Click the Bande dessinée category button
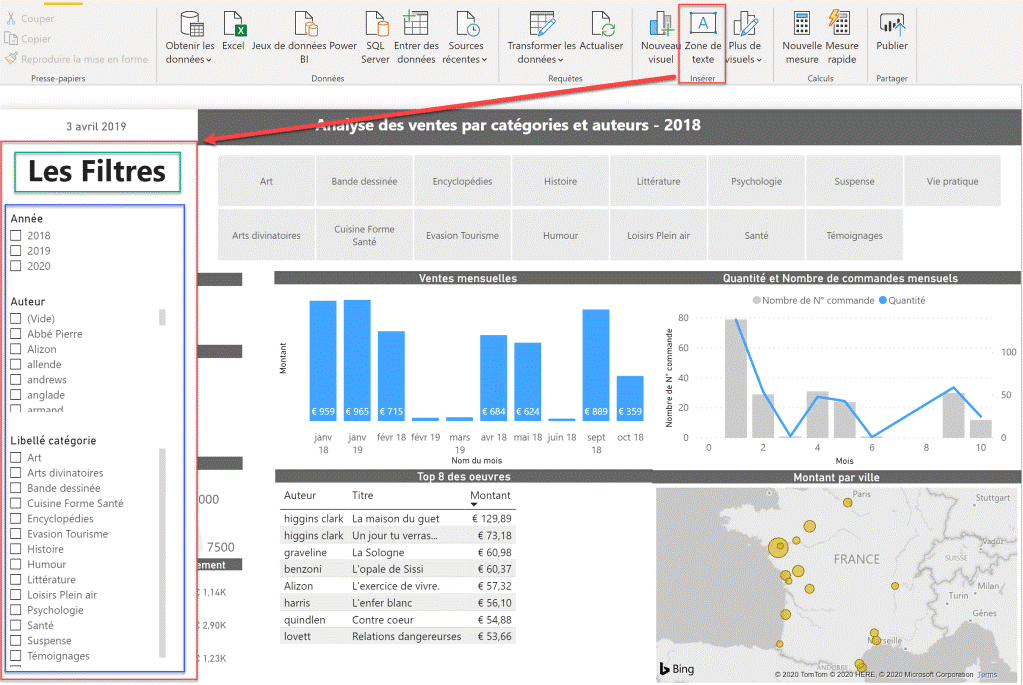This screenshot has height=685, width=1023. pos(364,181)
